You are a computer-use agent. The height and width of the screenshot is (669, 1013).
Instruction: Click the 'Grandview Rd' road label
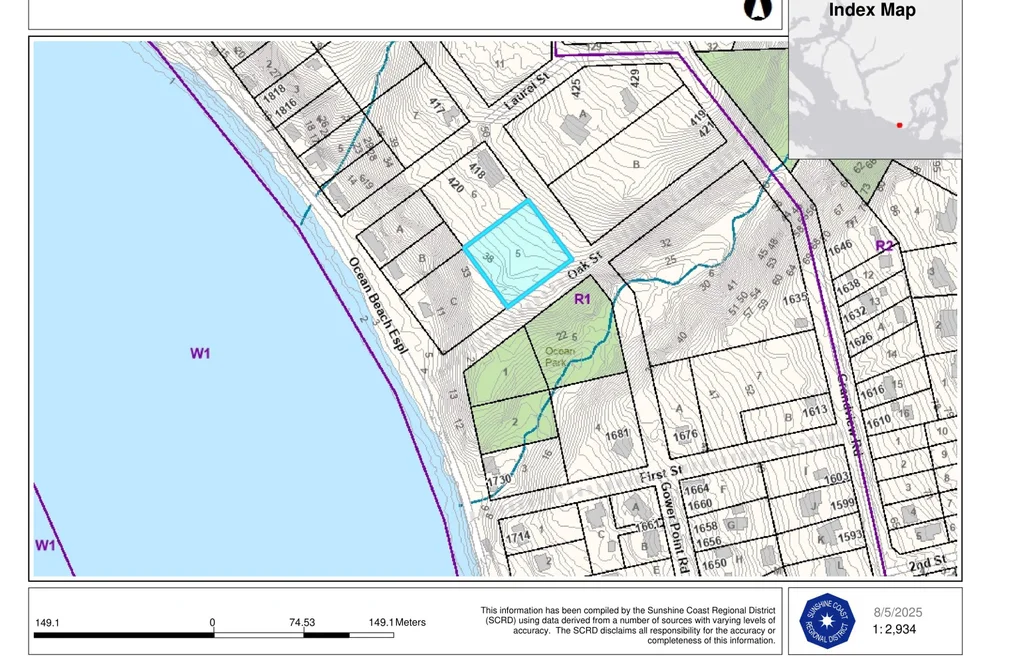850,415
